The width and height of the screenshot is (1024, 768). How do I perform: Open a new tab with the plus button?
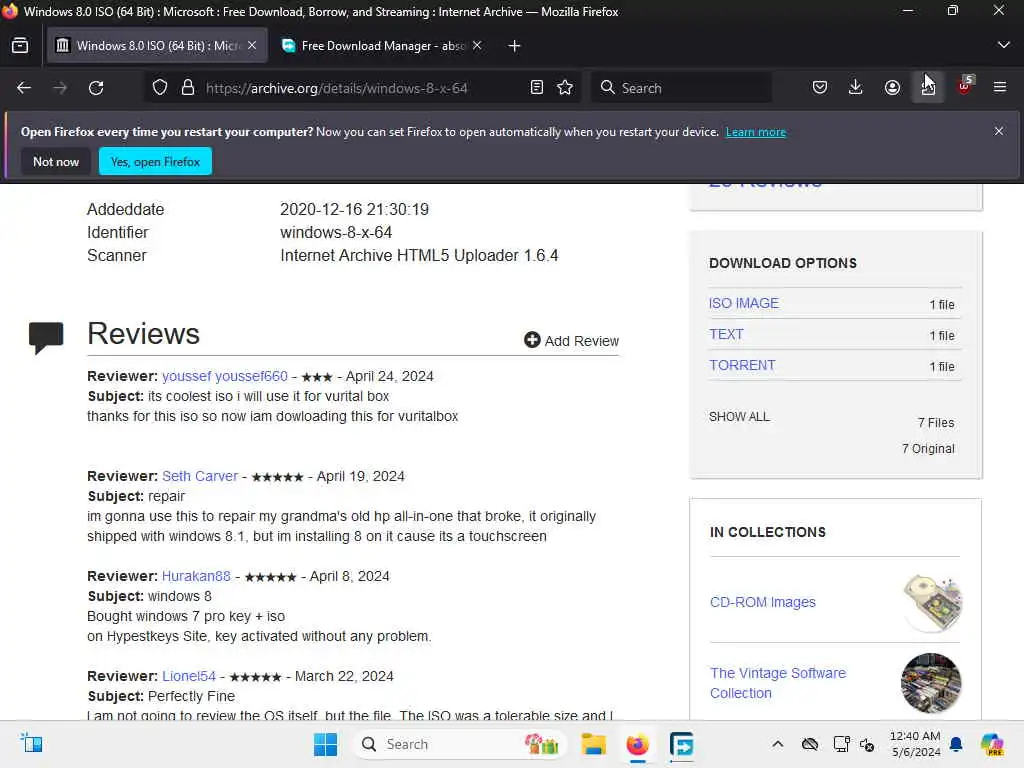515,46
